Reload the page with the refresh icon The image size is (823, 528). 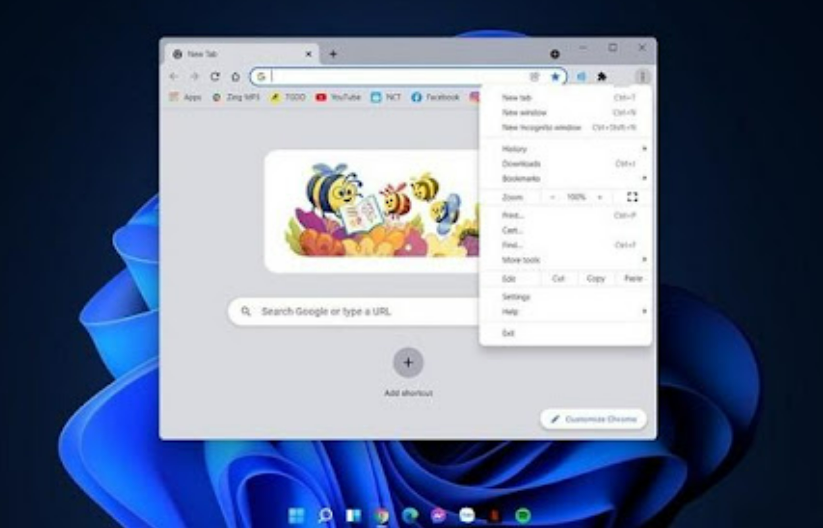click(x=215, y=77)
